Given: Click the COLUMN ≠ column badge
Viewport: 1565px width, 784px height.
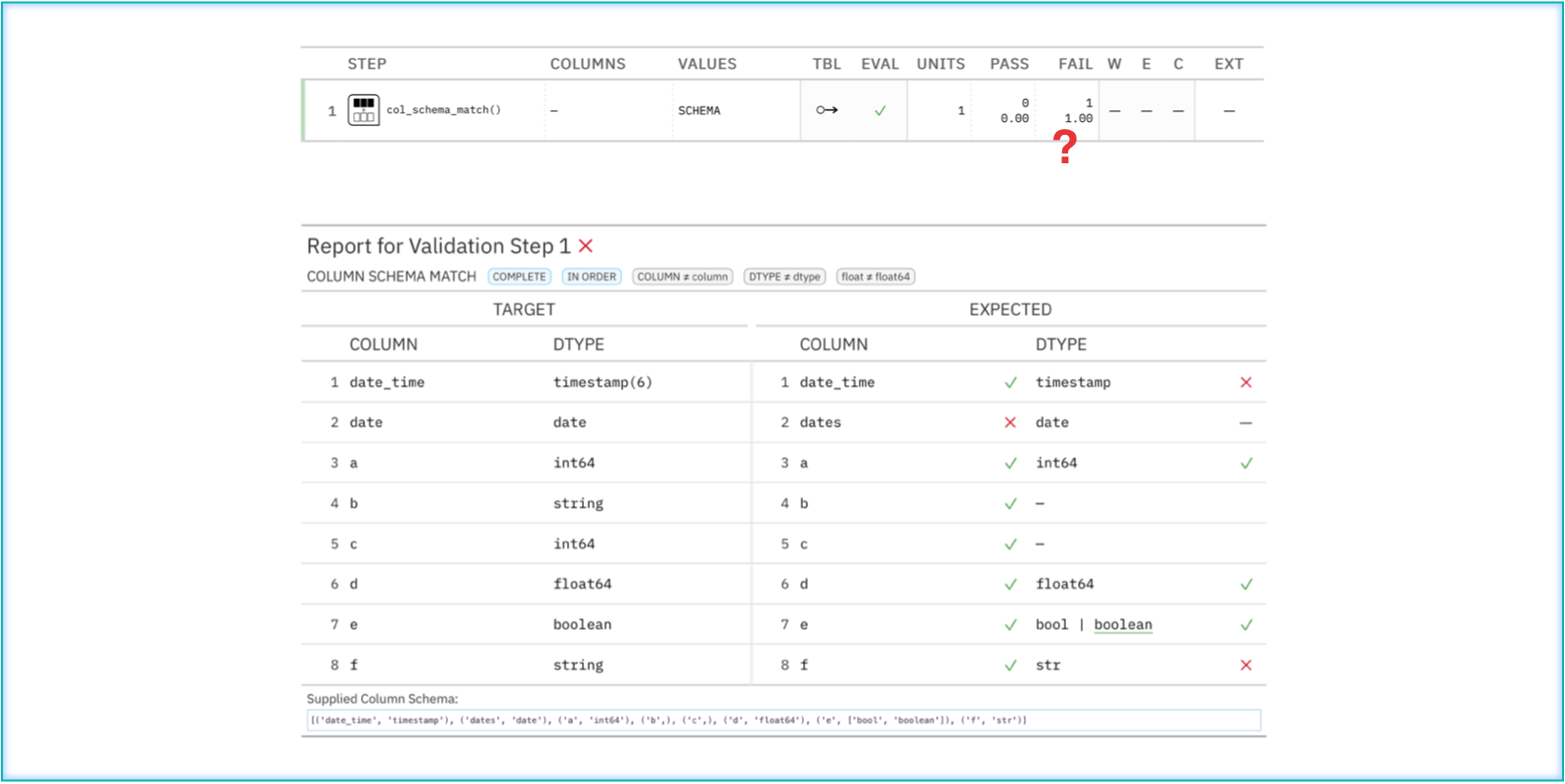Looking at the screenshot, I should 683,277.
